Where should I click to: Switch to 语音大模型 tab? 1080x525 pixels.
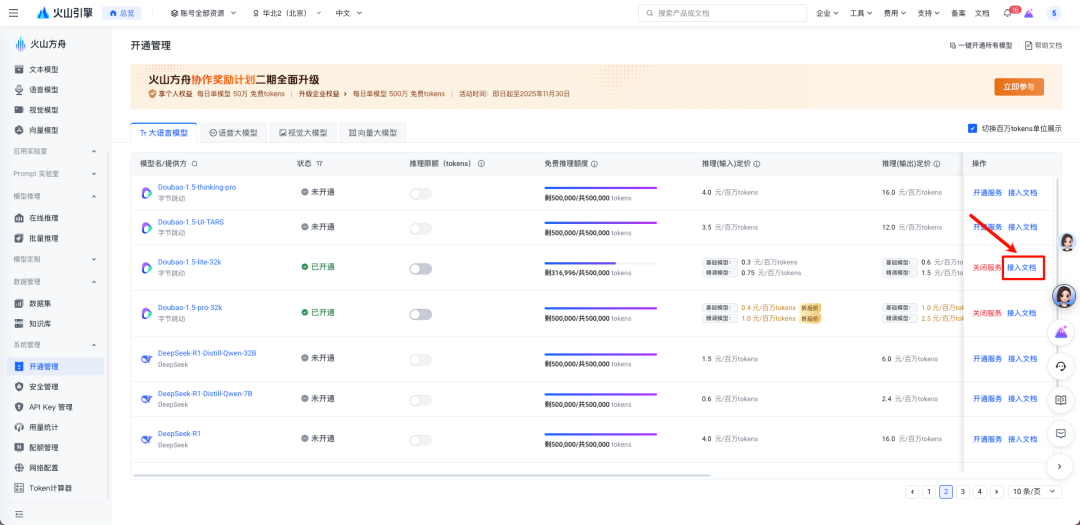(233, 132)
